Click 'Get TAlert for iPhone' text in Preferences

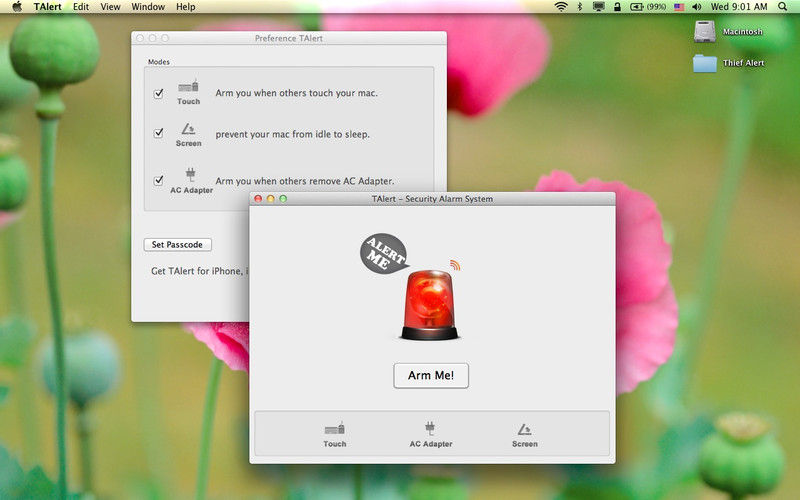(x=196, y=271)
